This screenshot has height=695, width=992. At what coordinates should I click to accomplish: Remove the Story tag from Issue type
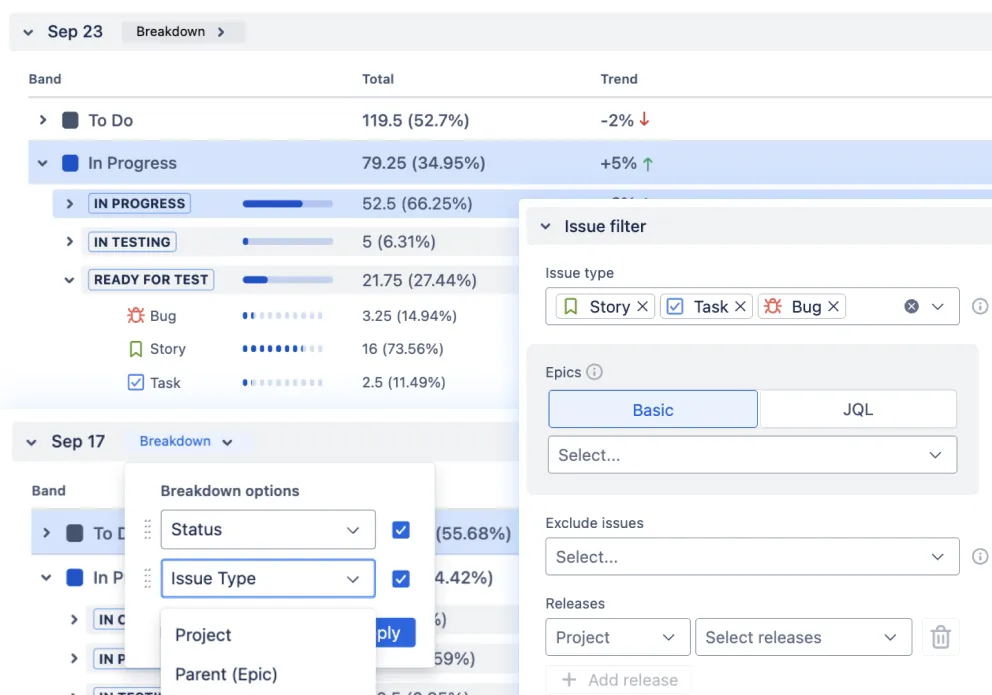[x=642, y=307]
